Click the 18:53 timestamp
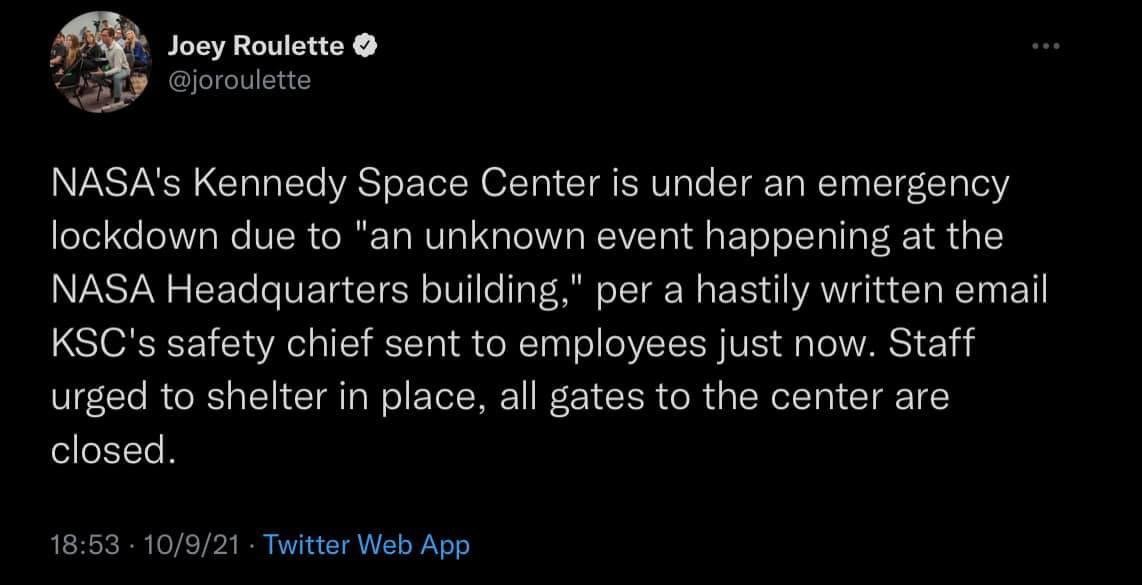This screenshot has width=1142, height=585. pyautogui.click(x=84, y=545)
